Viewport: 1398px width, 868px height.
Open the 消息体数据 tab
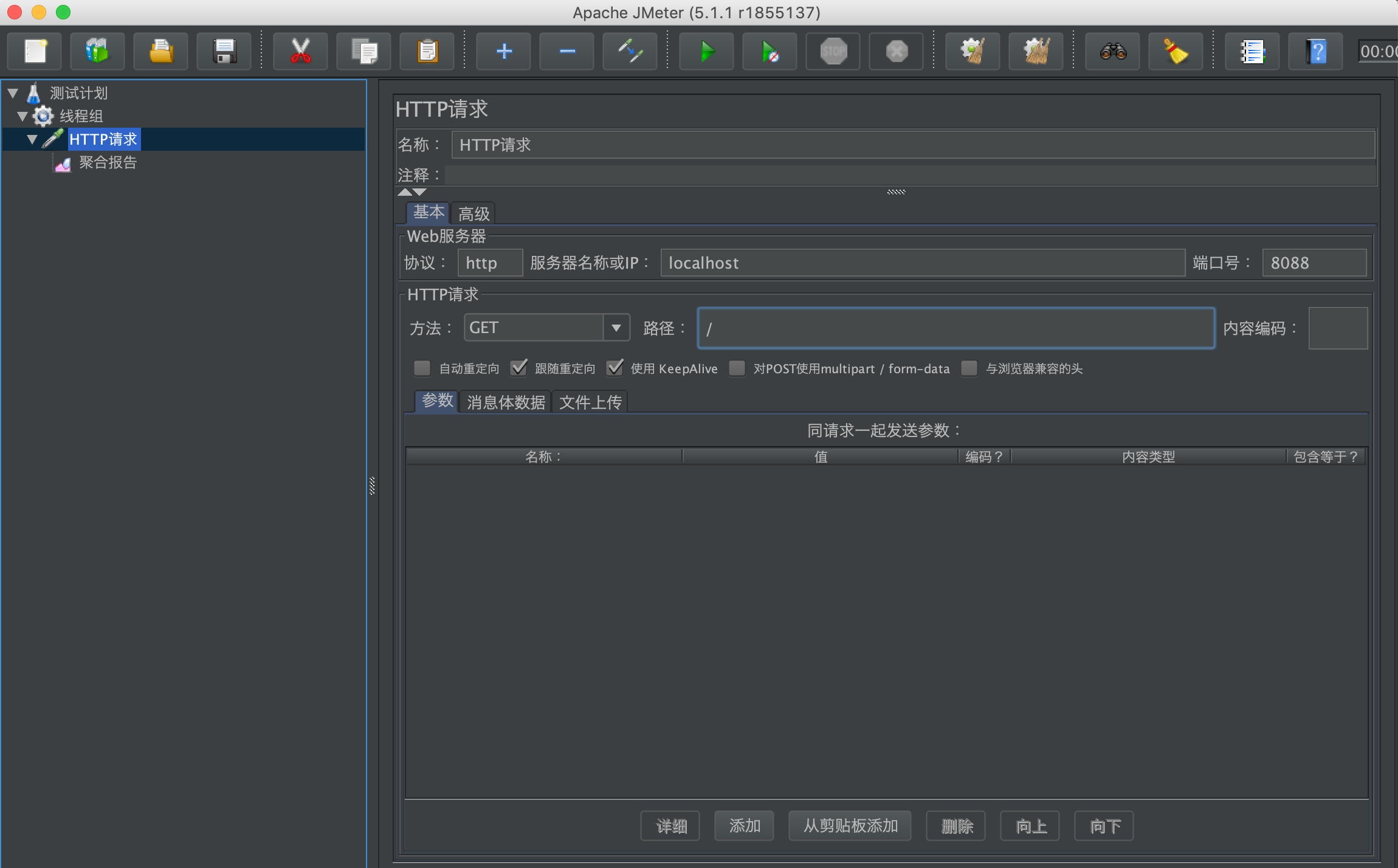506,402
